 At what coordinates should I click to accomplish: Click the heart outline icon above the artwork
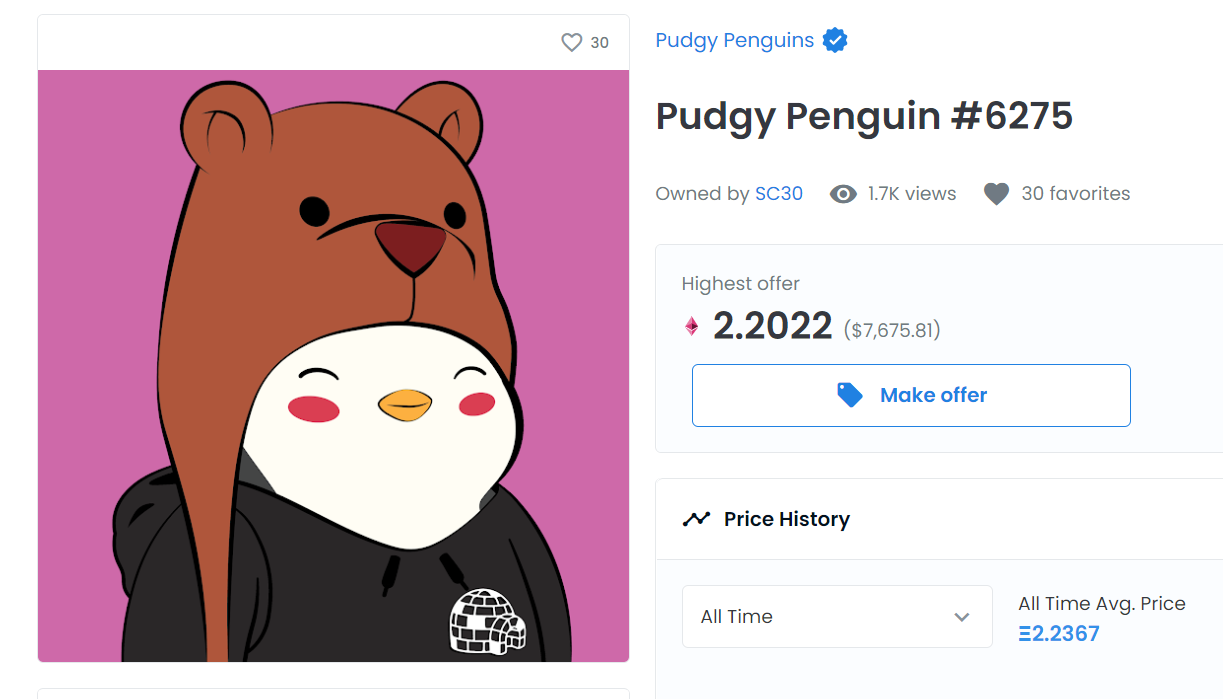click(x=571, y=43)
